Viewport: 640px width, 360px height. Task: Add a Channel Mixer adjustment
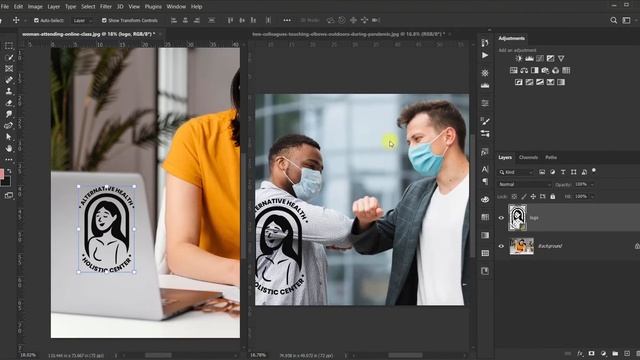tap(556, 71)
